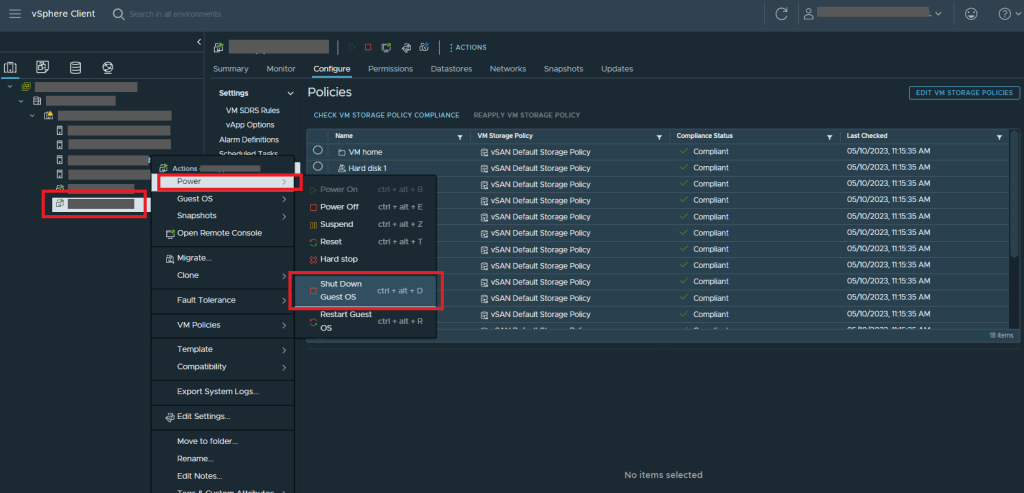This screenshot has height=493, width=1024.
Task: Select the VM home radio button
Action: point(318,151)
